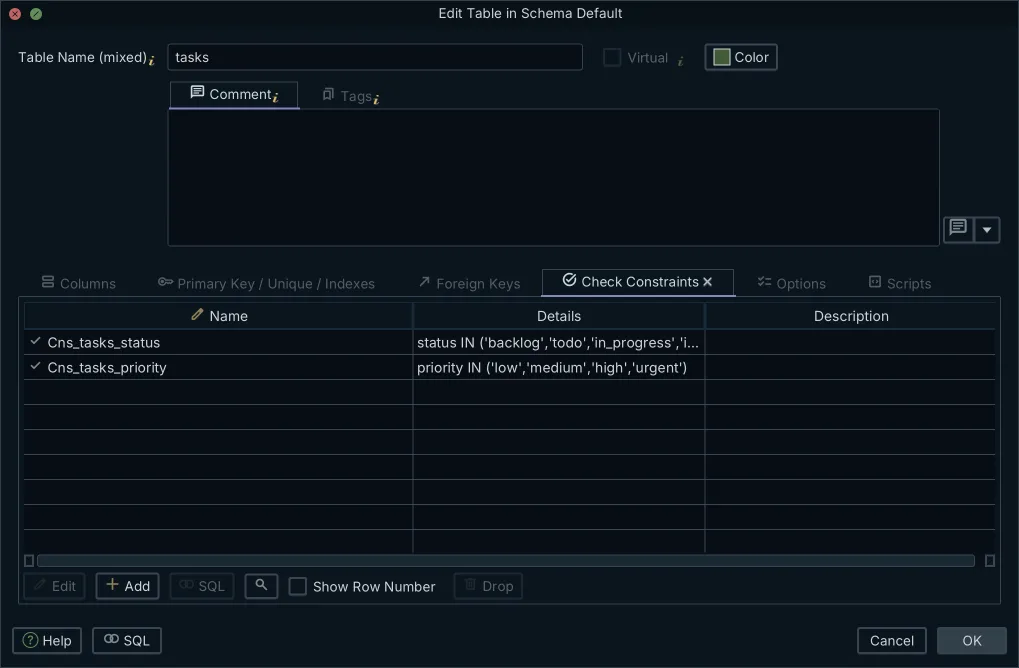Open the Columns tab
This screenshot has width=1019, height=668.
(79, 283)
